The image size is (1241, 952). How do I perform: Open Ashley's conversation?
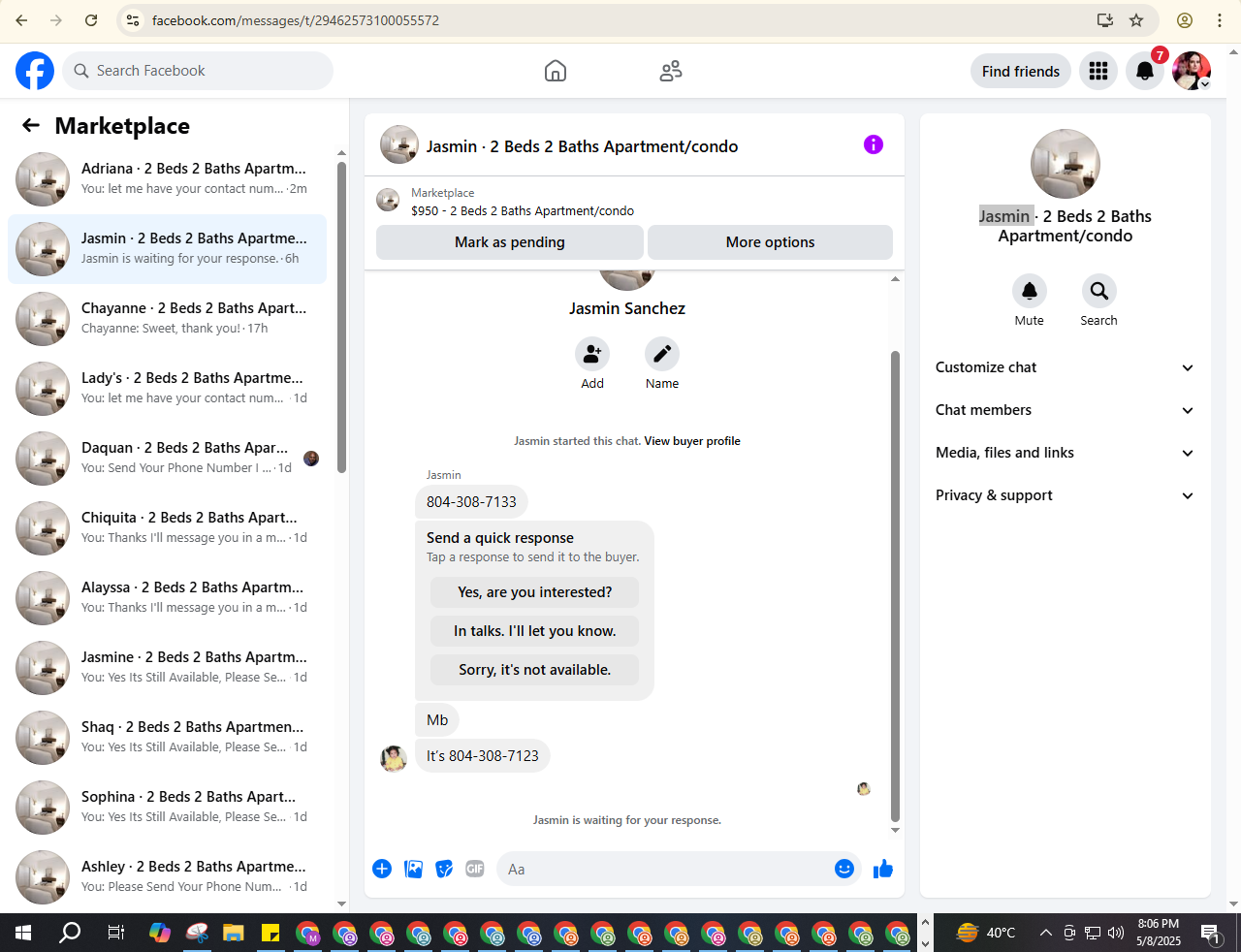[167, 877]
